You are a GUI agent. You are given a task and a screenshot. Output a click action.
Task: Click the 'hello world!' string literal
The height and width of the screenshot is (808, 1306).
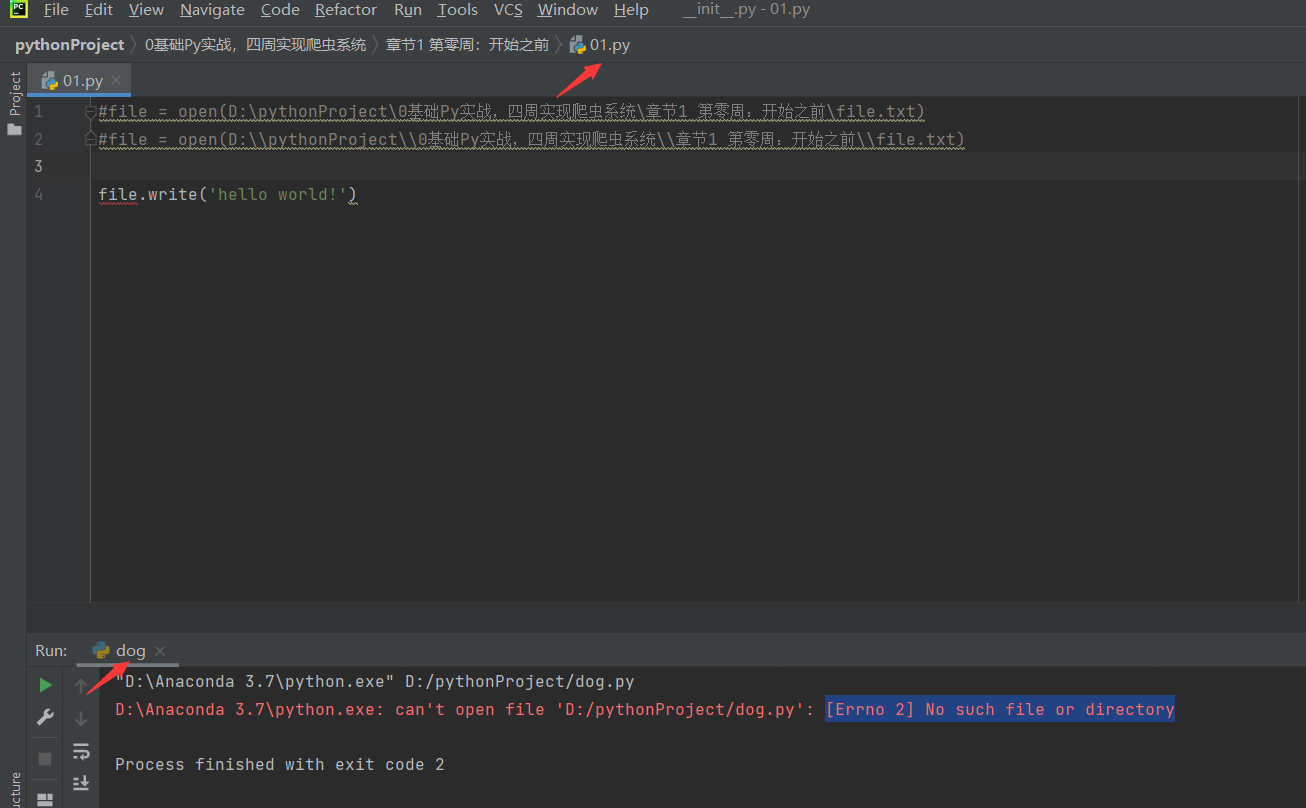click(x=278, y=194)
